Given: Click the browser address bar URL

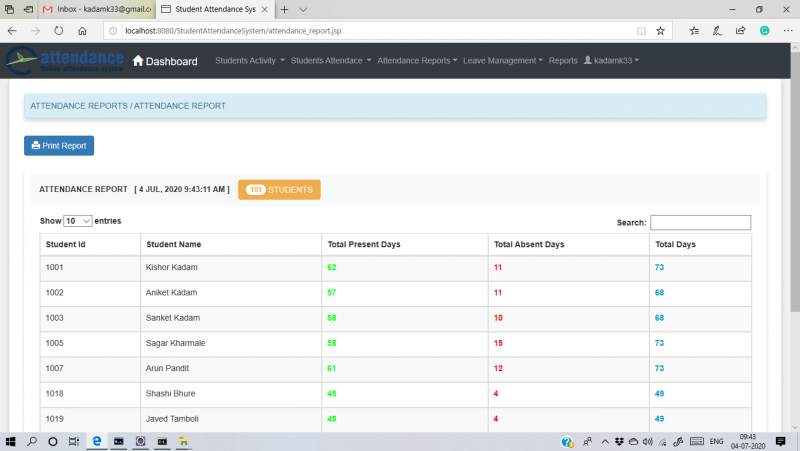Looking at the screenshot, I should click(233, 31).
